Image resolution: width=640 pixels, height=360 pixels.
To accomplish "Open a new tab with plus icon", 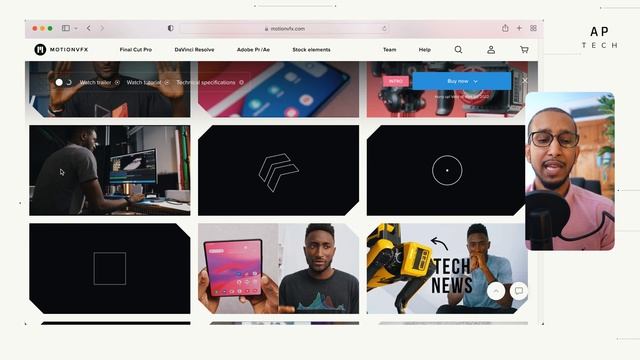I will (519, 28).
